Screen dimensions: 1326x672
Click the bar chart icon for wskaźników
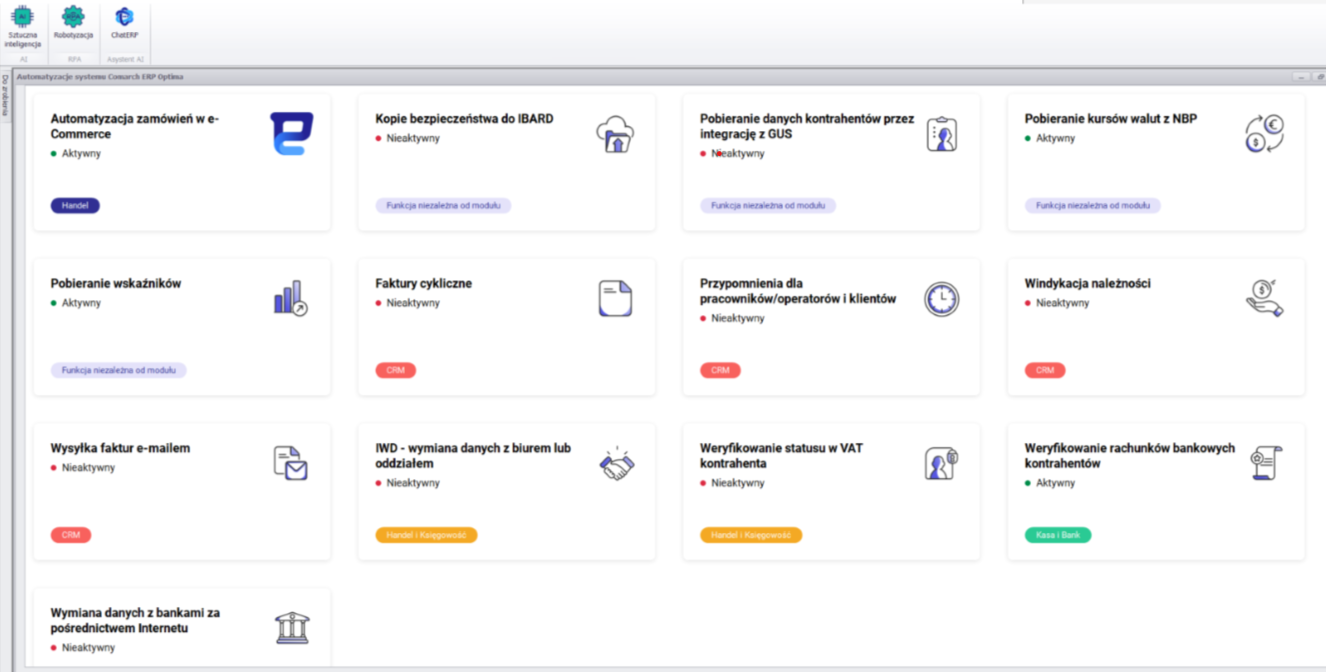point(291,298)
